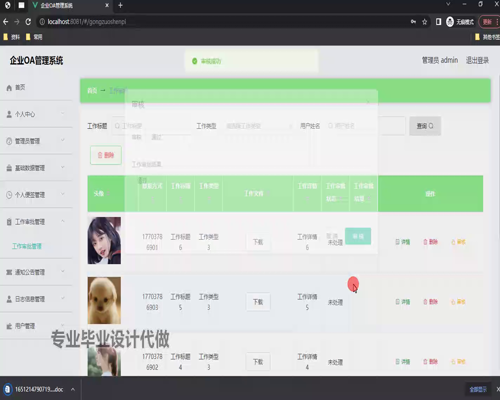Screen dimensions: 500x400
Task: Open the browser side panel icon
Action: point(438,22)
